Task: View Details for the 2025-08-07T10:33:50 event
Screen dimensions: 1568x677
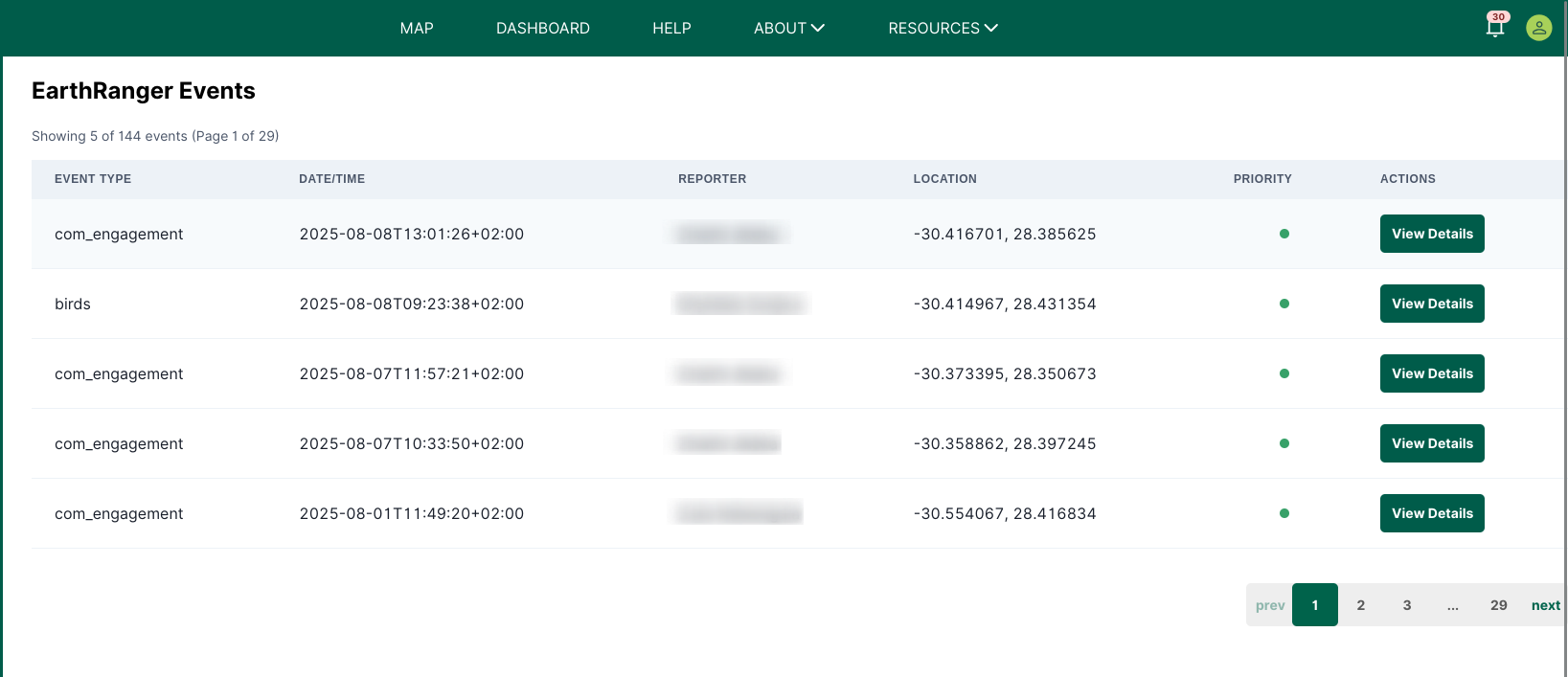Action: tap(1432, 443)
